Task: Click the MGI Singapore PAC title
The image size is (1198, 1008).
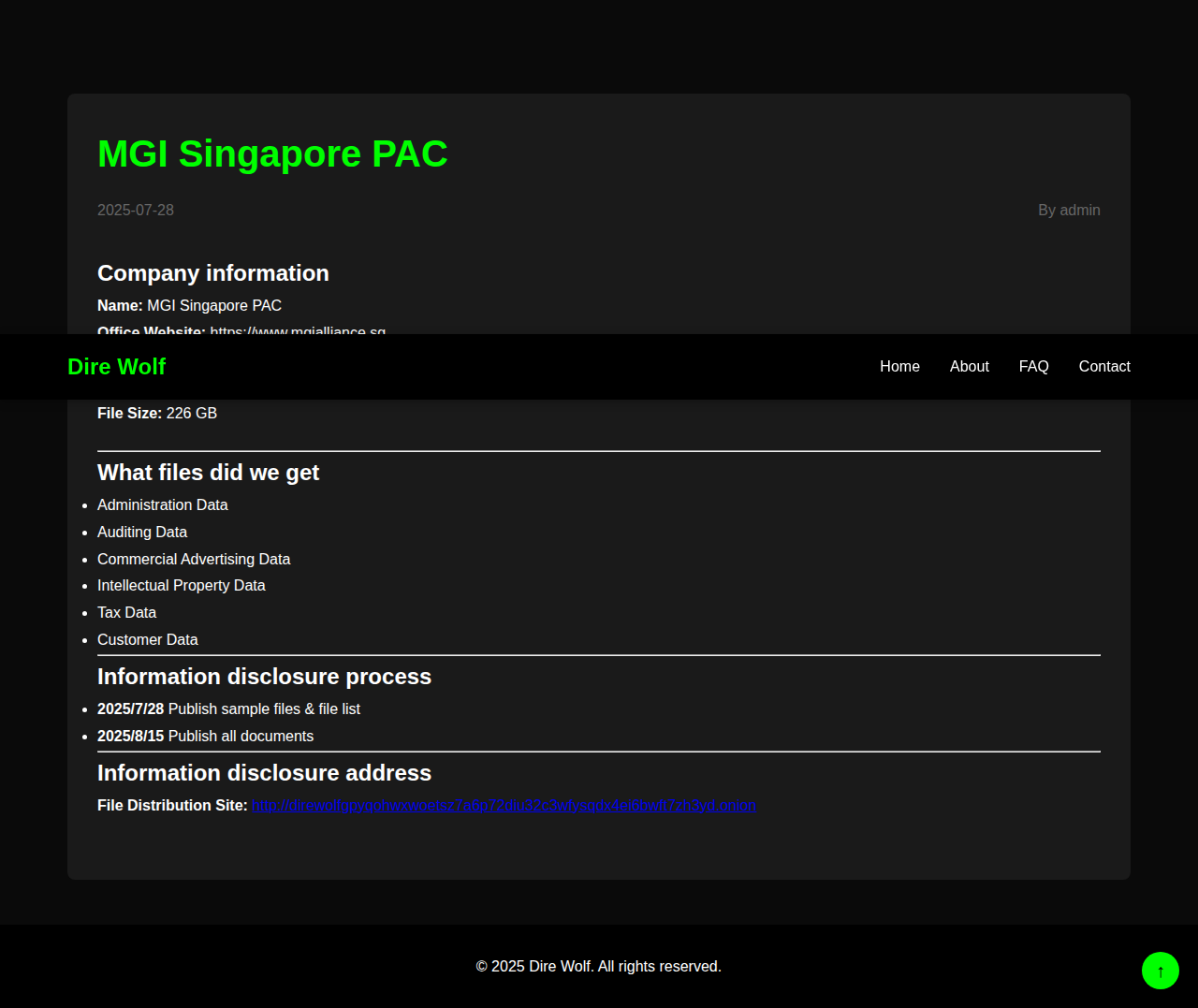Action: click(272, 153)
